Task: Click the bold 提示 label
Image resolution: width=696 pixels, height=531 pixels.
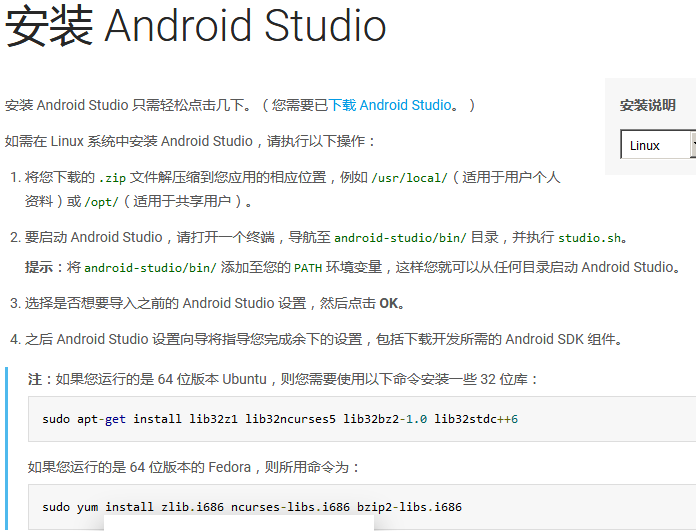Action: (38, 267)
